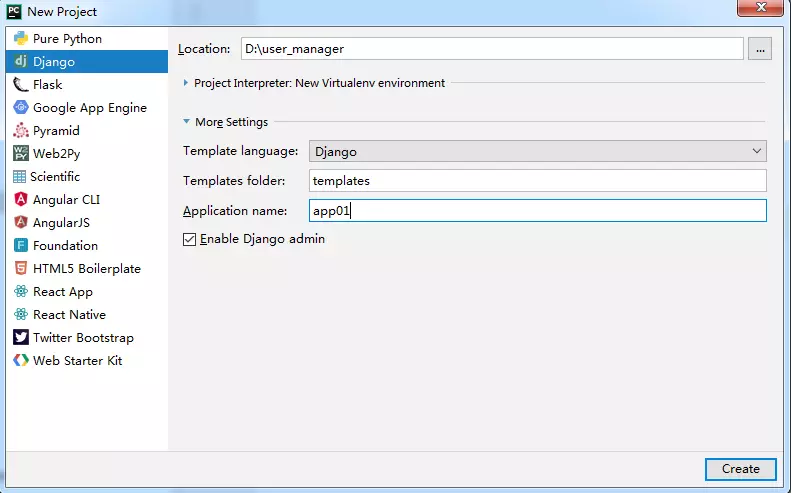This screenshot has height=493, width=791.
Task: Click the Twitter Bootstrap bird icon
Action: (21, 338)
